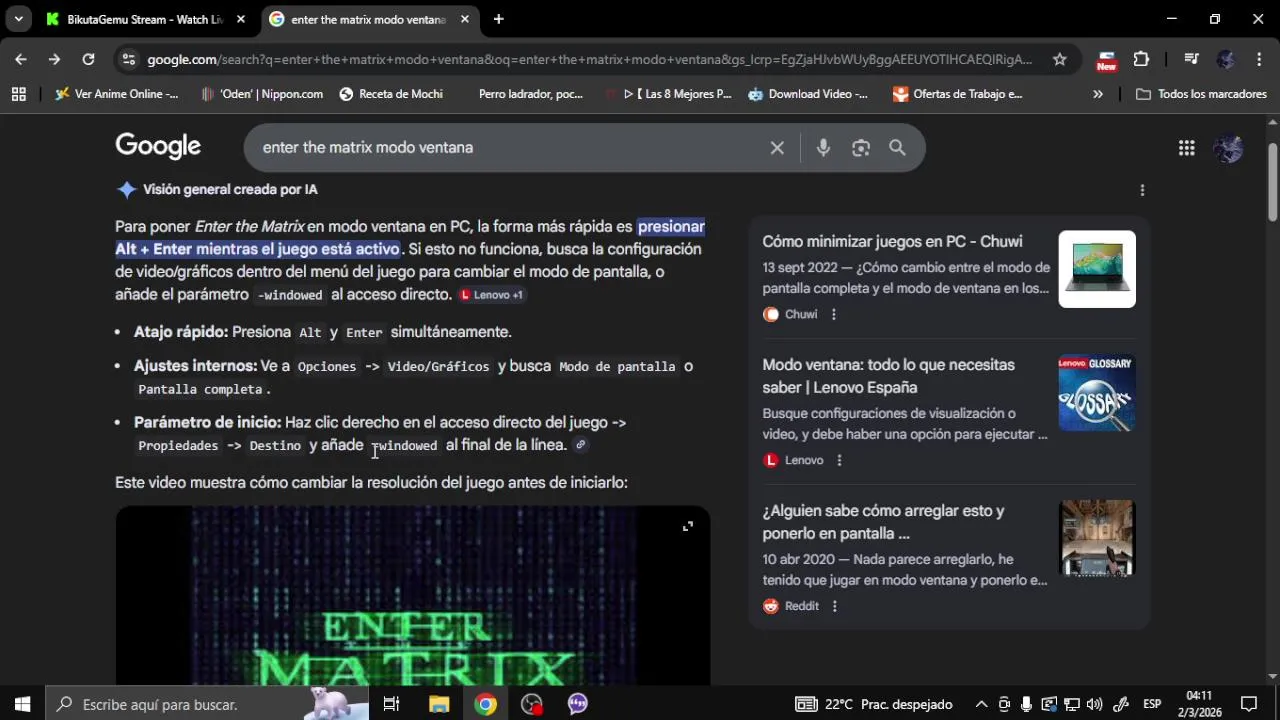The height and width of the screenshot is (720, 1280).
Task: Open Lenovo result three-dot menu
Action: click(839, 460)
